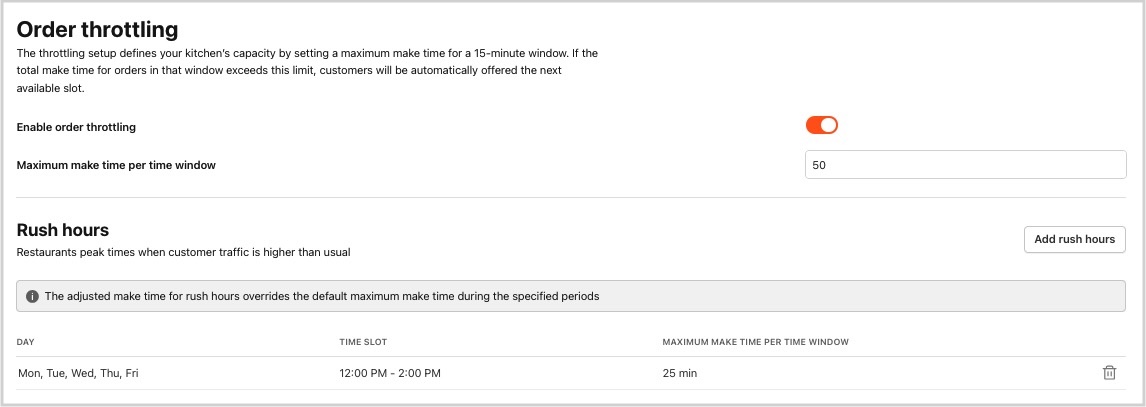
Task: Disable the Enable order throttling switch
Action: pyautogui.click(x=821, y=126)
